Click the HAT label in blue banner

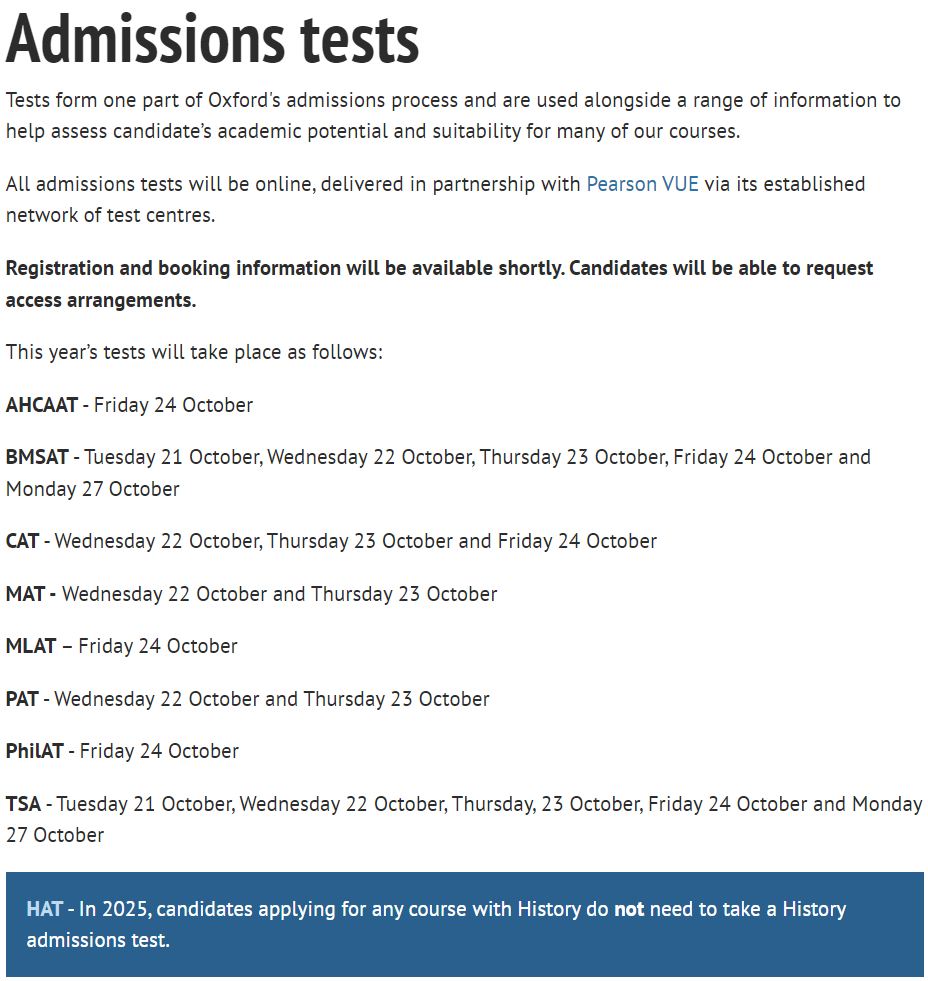[44, 908]
